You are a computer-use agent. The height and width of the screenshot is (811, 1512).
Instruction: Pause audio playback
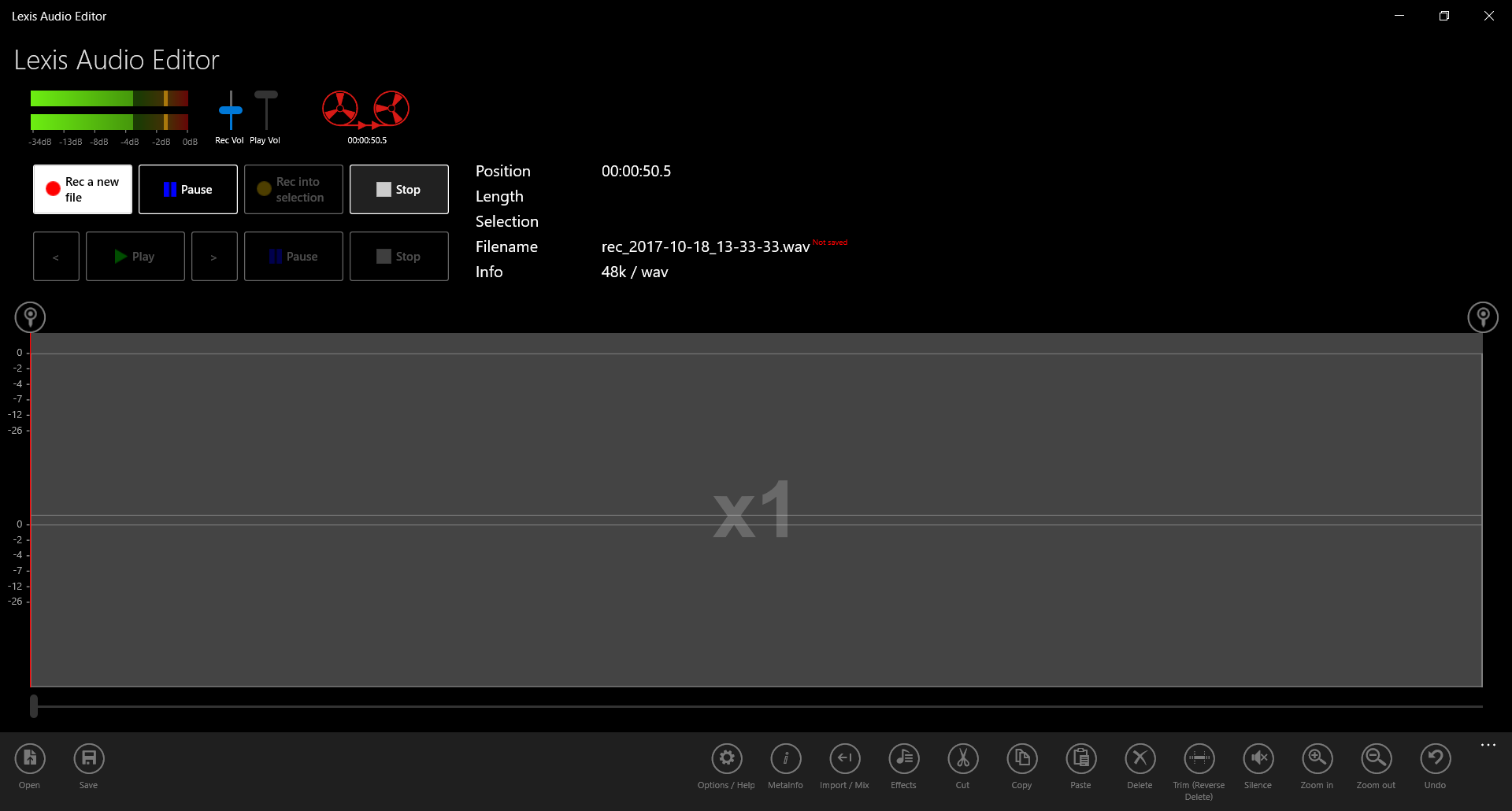coord(293,256)
